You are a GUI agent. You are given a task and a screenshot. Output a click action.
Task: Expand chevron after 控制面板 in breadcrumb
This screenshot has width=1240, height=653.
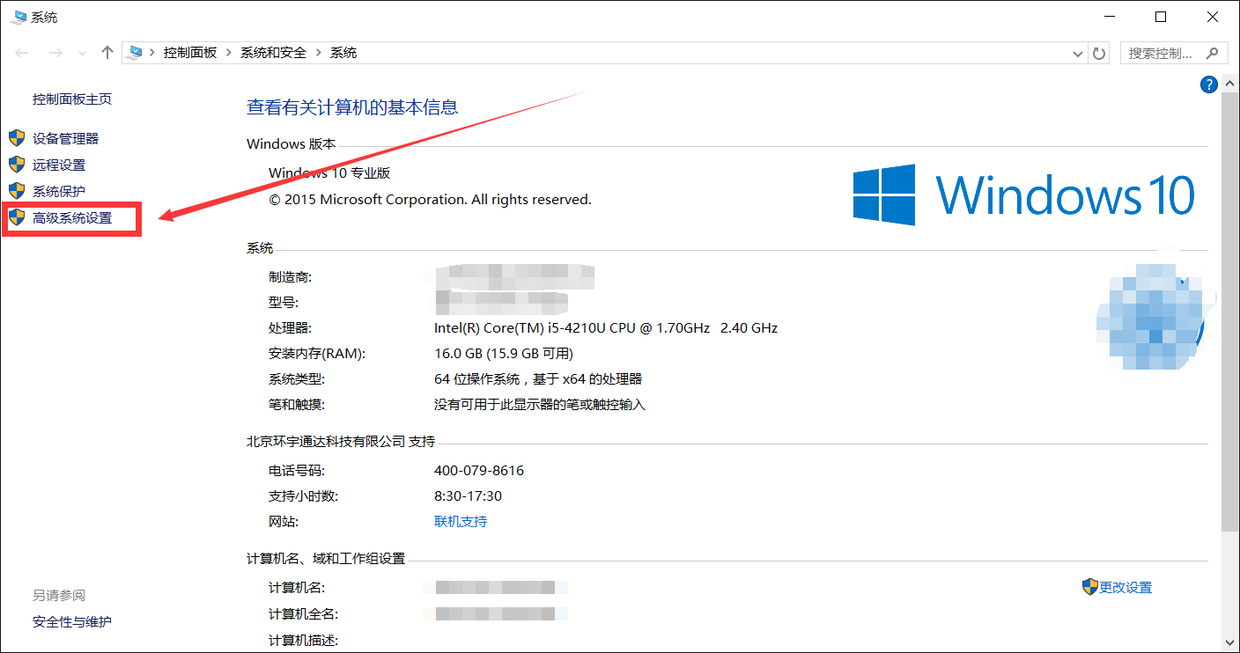229,53
